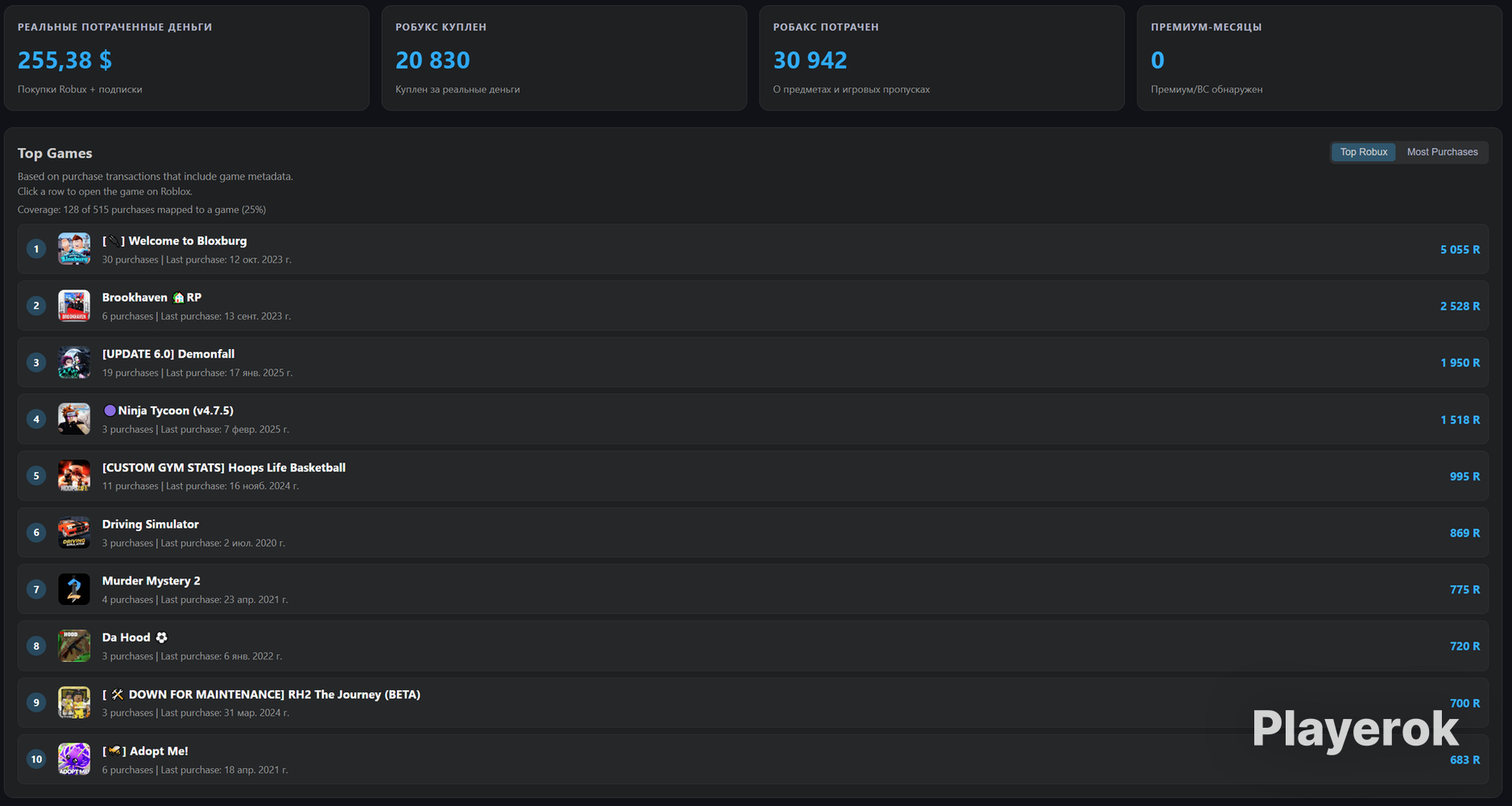
Task: Click the Ninja Tycoon 7 февр. 2025 purchase line
Action: point(196,430)
